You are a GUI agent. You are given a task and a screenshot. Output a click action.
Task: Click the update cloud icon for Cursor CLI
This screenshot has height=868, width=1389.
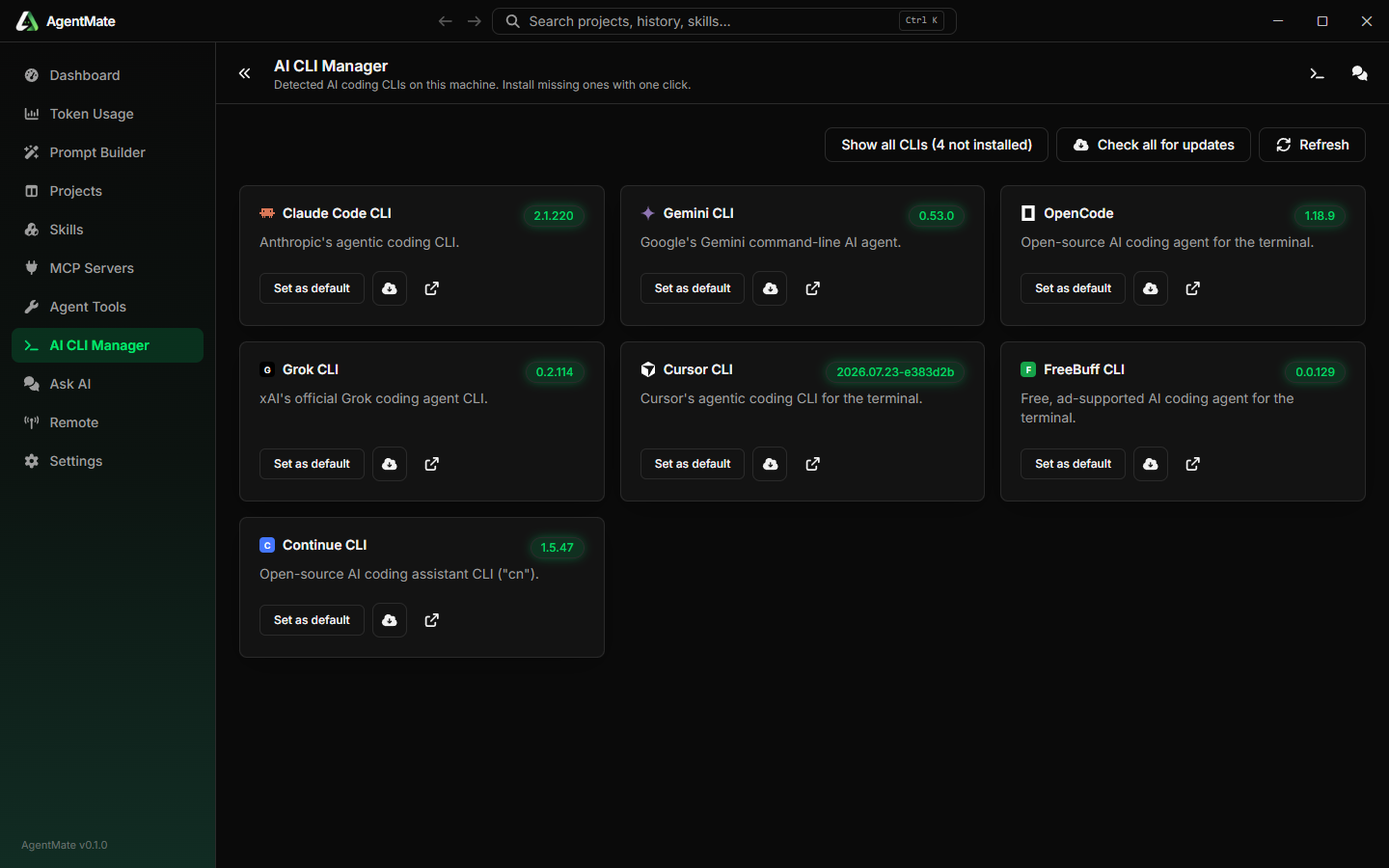pos(770,464)
